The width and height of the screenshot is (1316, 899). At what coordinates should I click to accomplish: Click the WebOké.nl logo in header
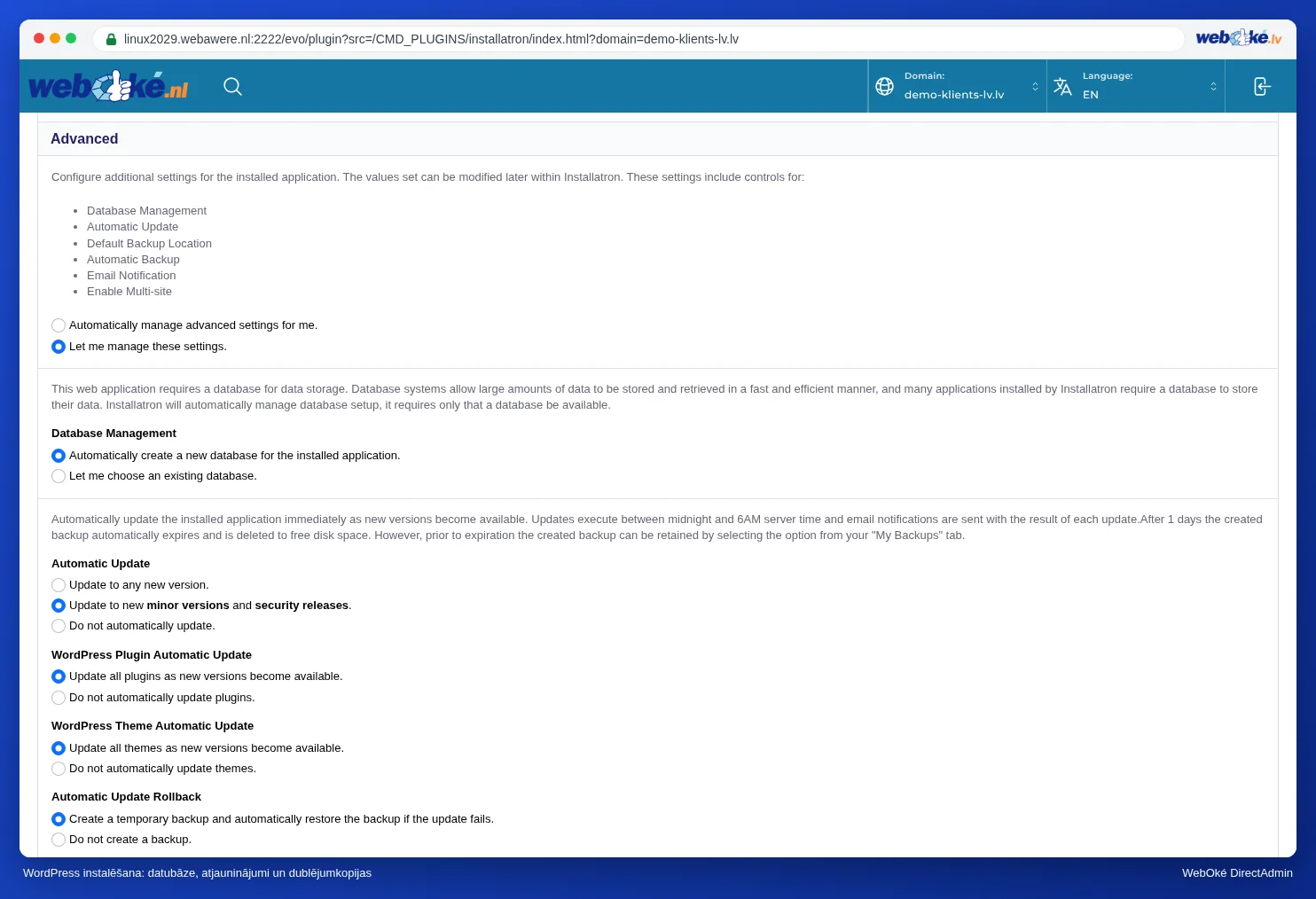[108, 86]
